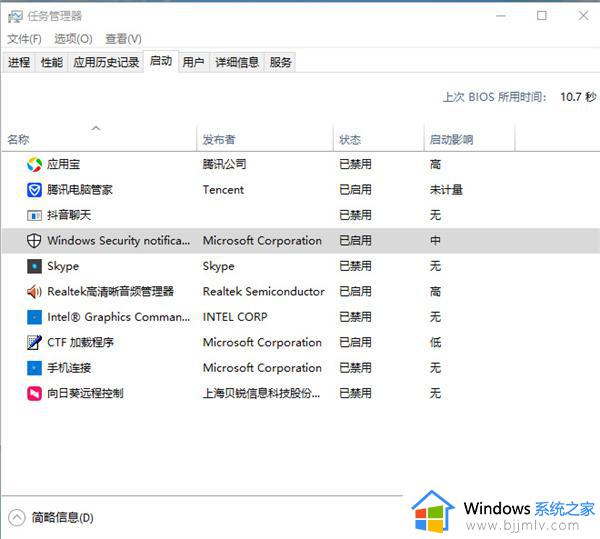Open the 查看(V) menu

coord(123,39)
